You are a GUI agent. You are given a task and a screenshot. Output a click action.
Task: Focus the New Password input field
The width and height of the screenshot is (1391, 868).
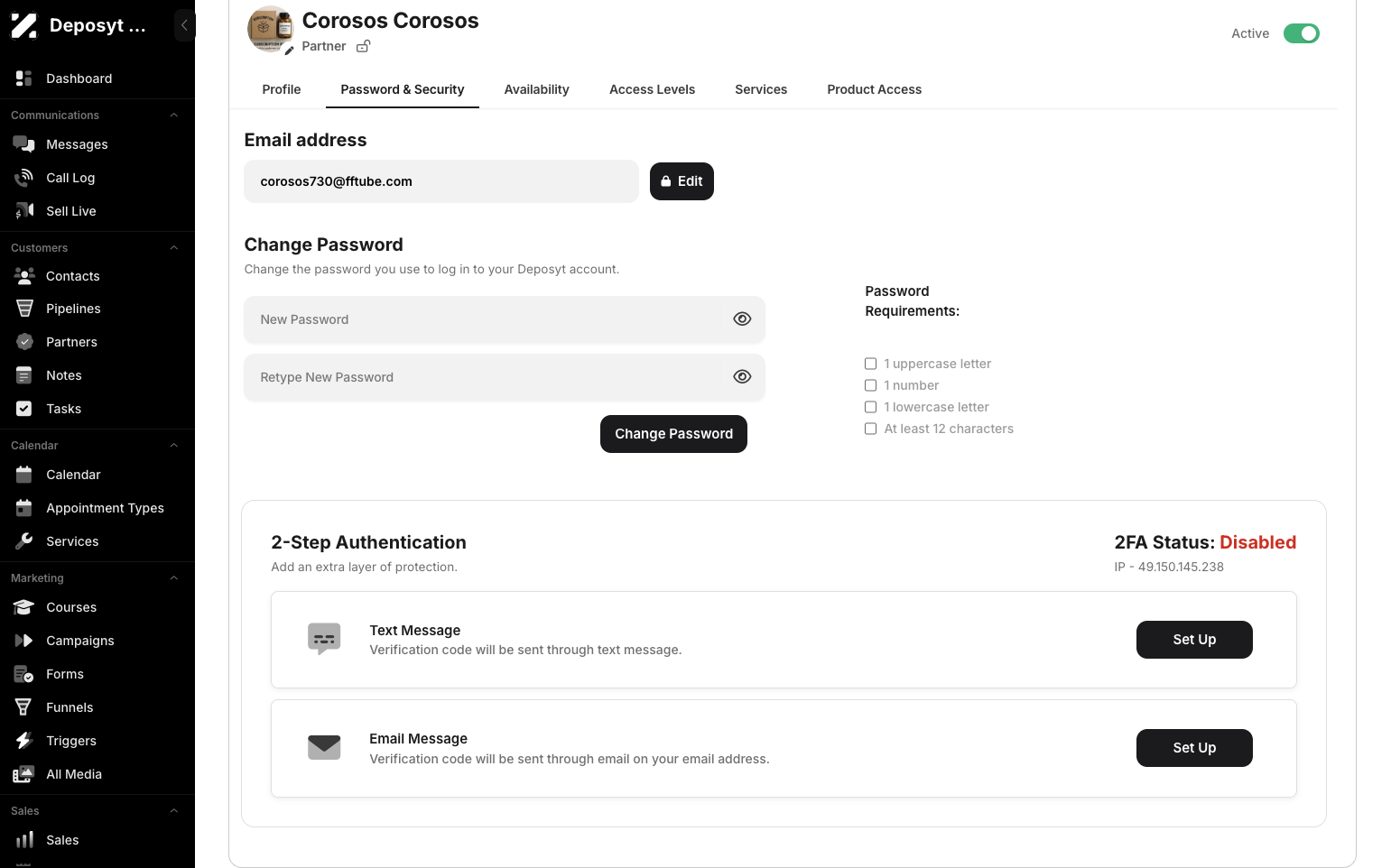pos(505,319)
